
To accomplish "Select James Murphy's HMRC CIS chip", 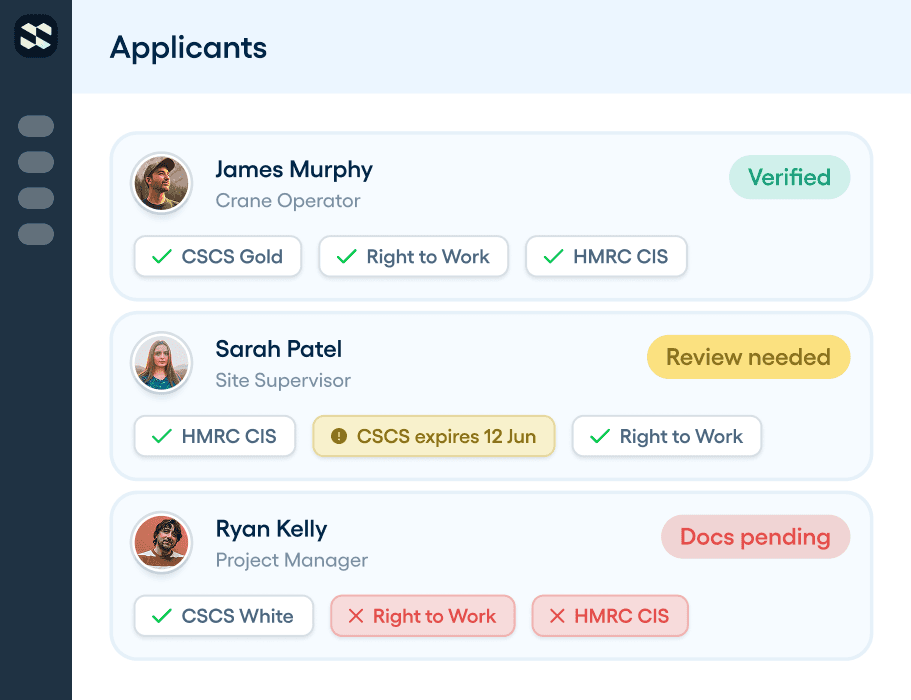I will pyautogui.click(x=606, y=256).
